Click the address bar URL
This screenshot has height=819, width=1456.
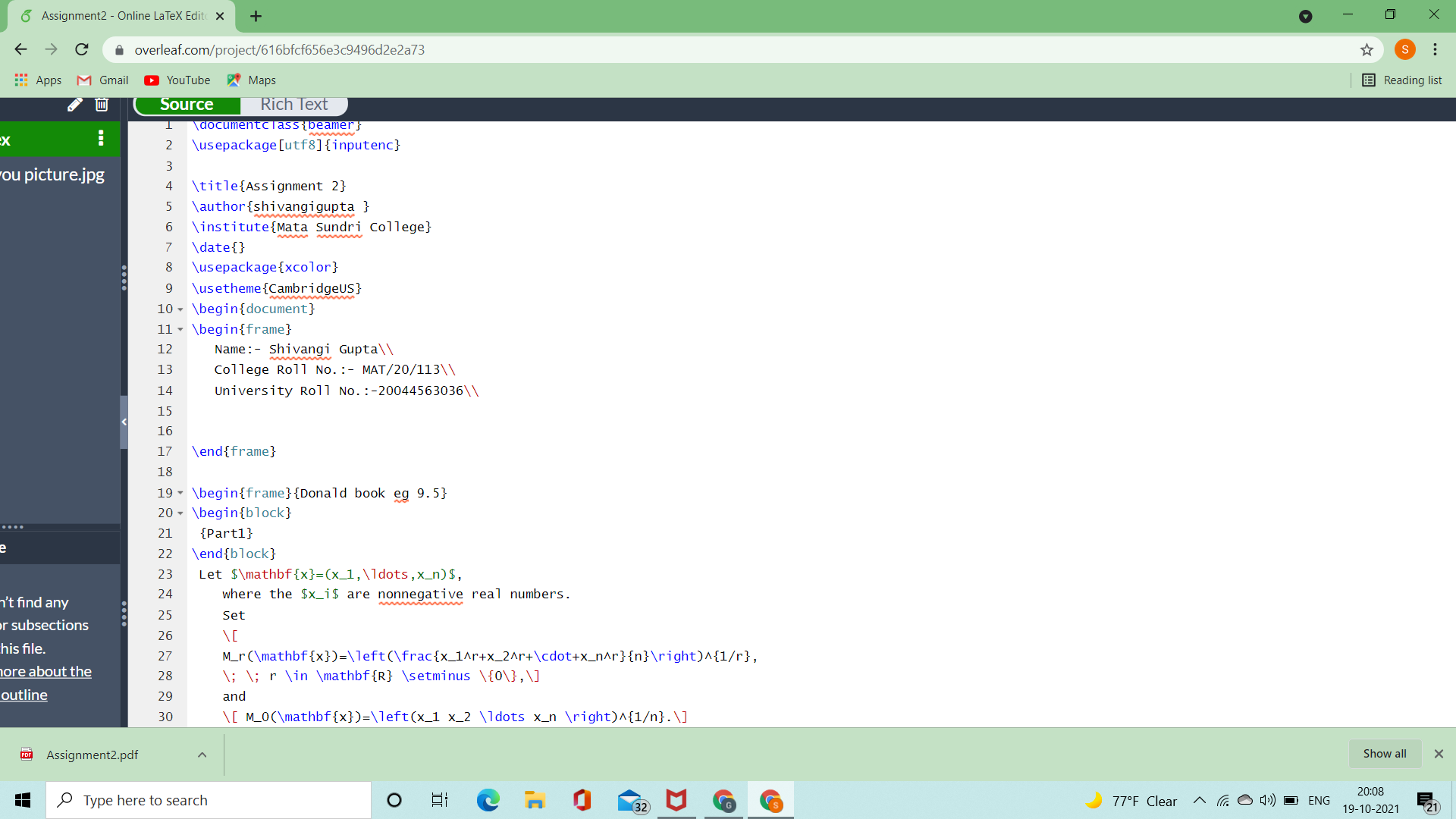tap(279, 50)
